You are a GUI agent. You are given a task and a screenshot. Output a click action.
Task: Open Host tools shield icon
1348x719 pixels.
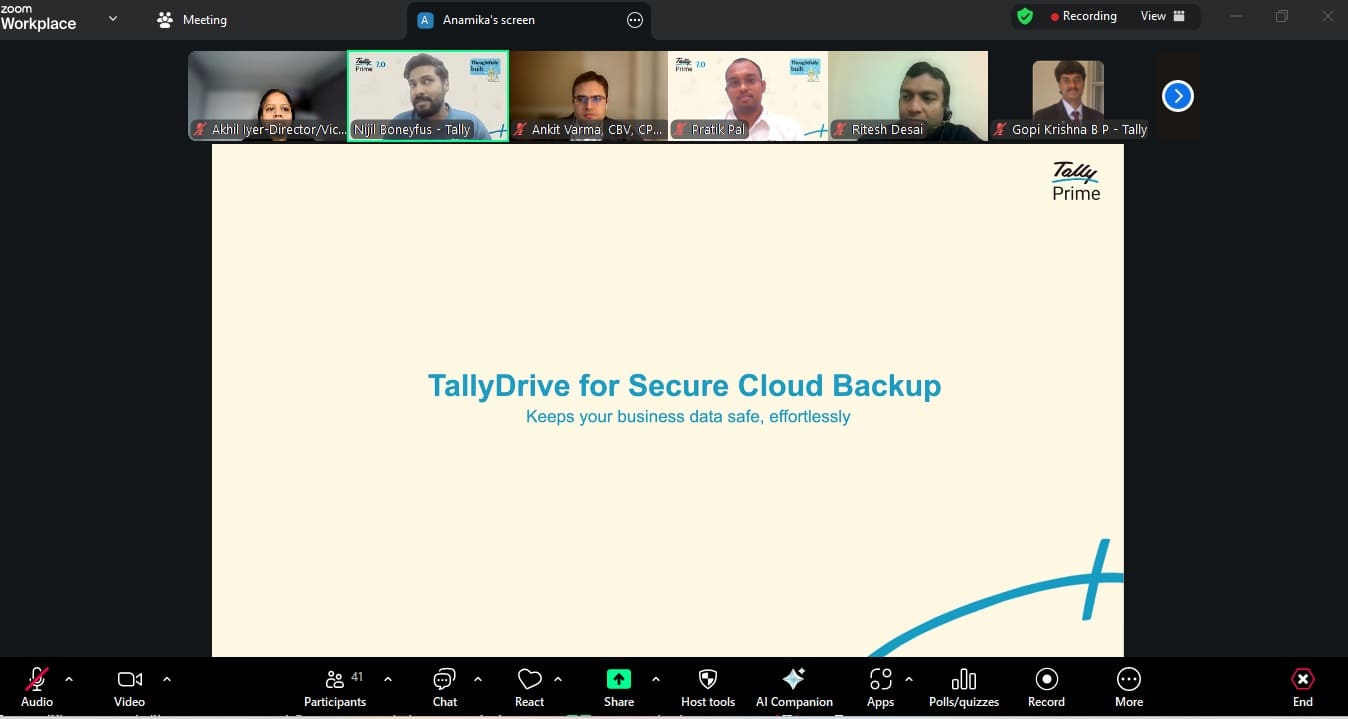708,688
